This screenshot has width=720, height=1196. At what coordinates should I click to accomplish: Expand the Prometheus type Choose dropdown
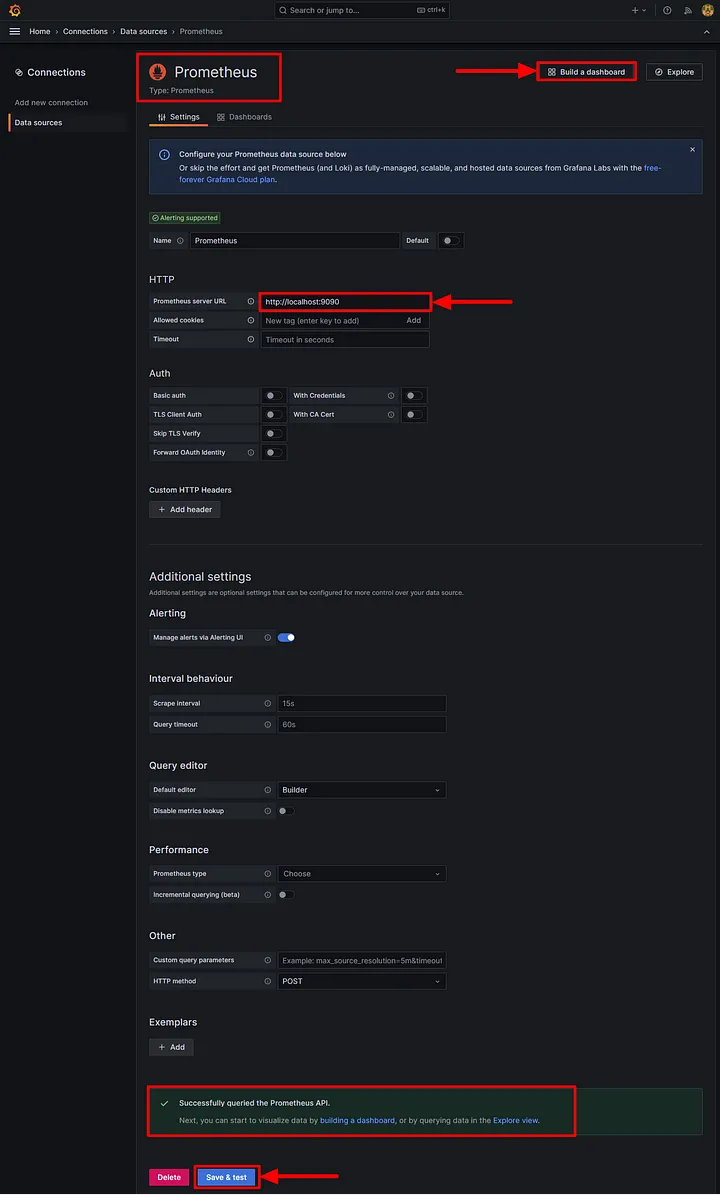coord(362,873)
